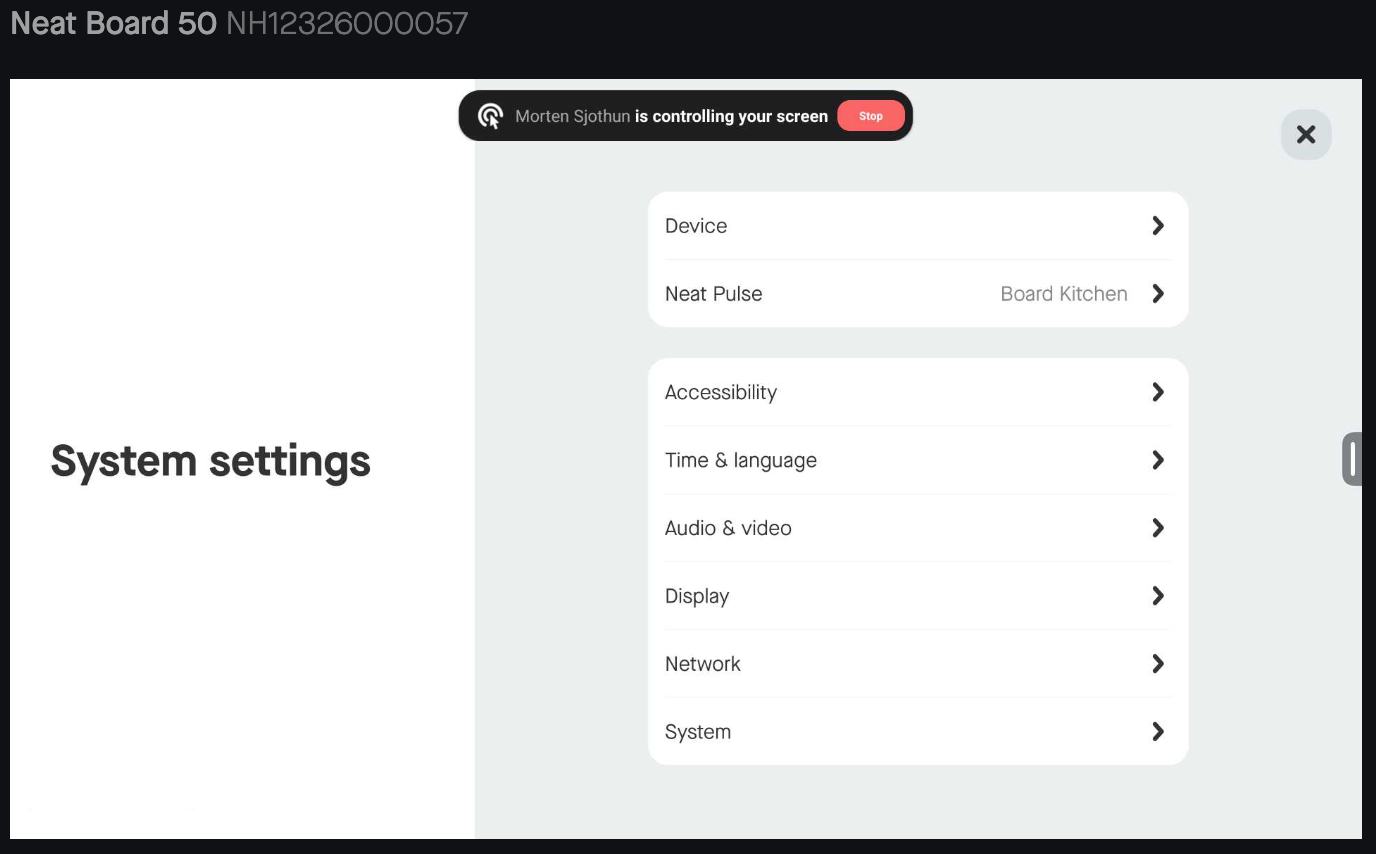Click the remote control cursor icon in banner

tap(490, 116)
